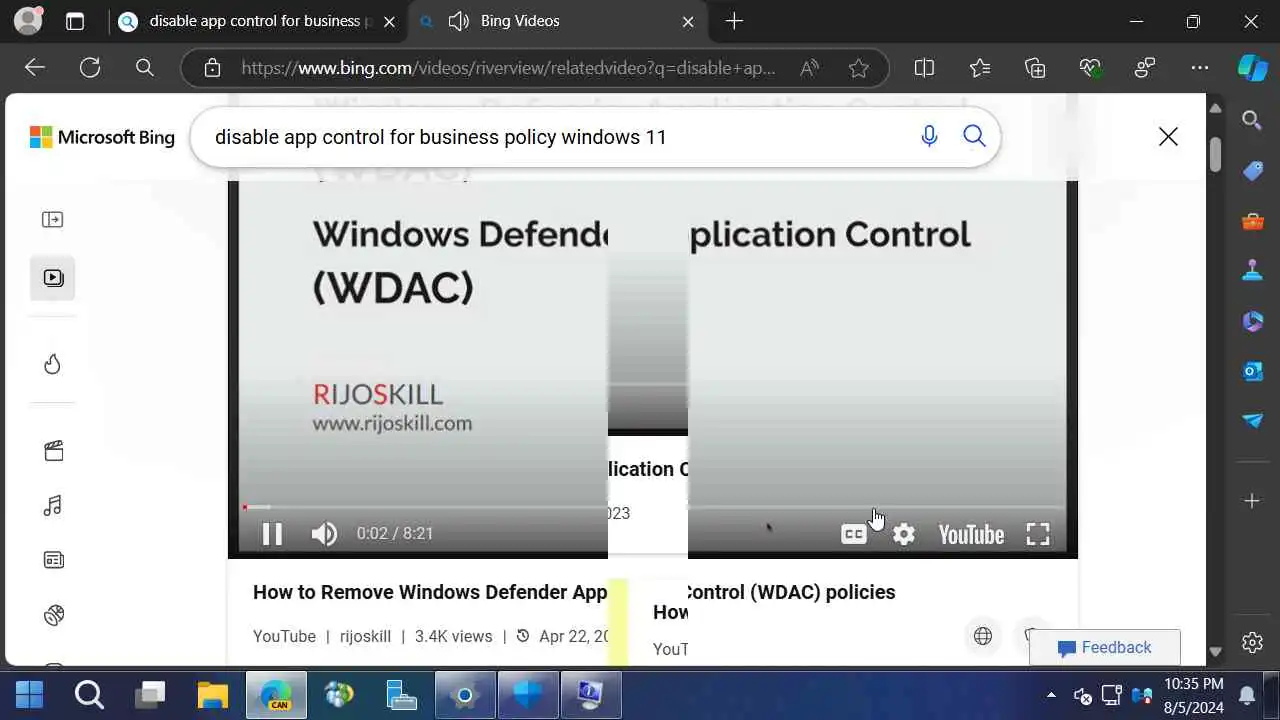Click the page scrollbar up arrow
The height and width of the screenshot is (720, 1280).
pos(1215,108)
